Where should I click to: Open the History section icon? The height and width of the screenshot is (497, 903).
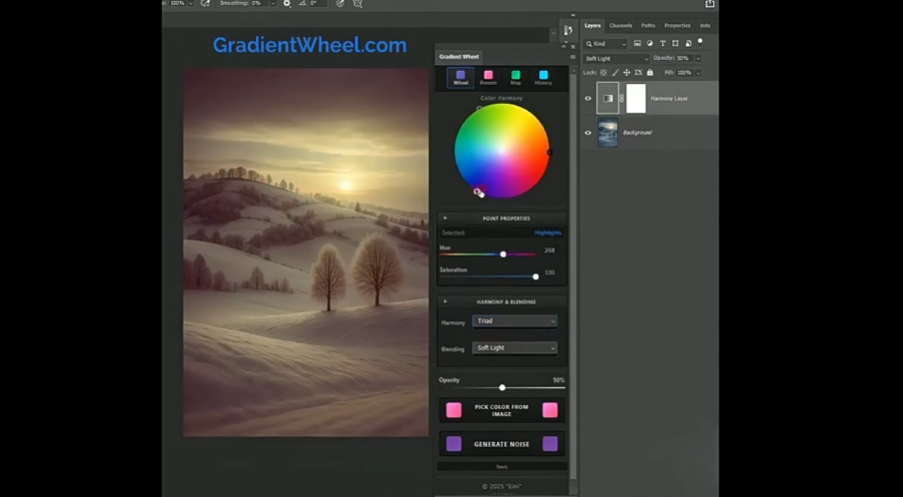click(x=543, y=78)
